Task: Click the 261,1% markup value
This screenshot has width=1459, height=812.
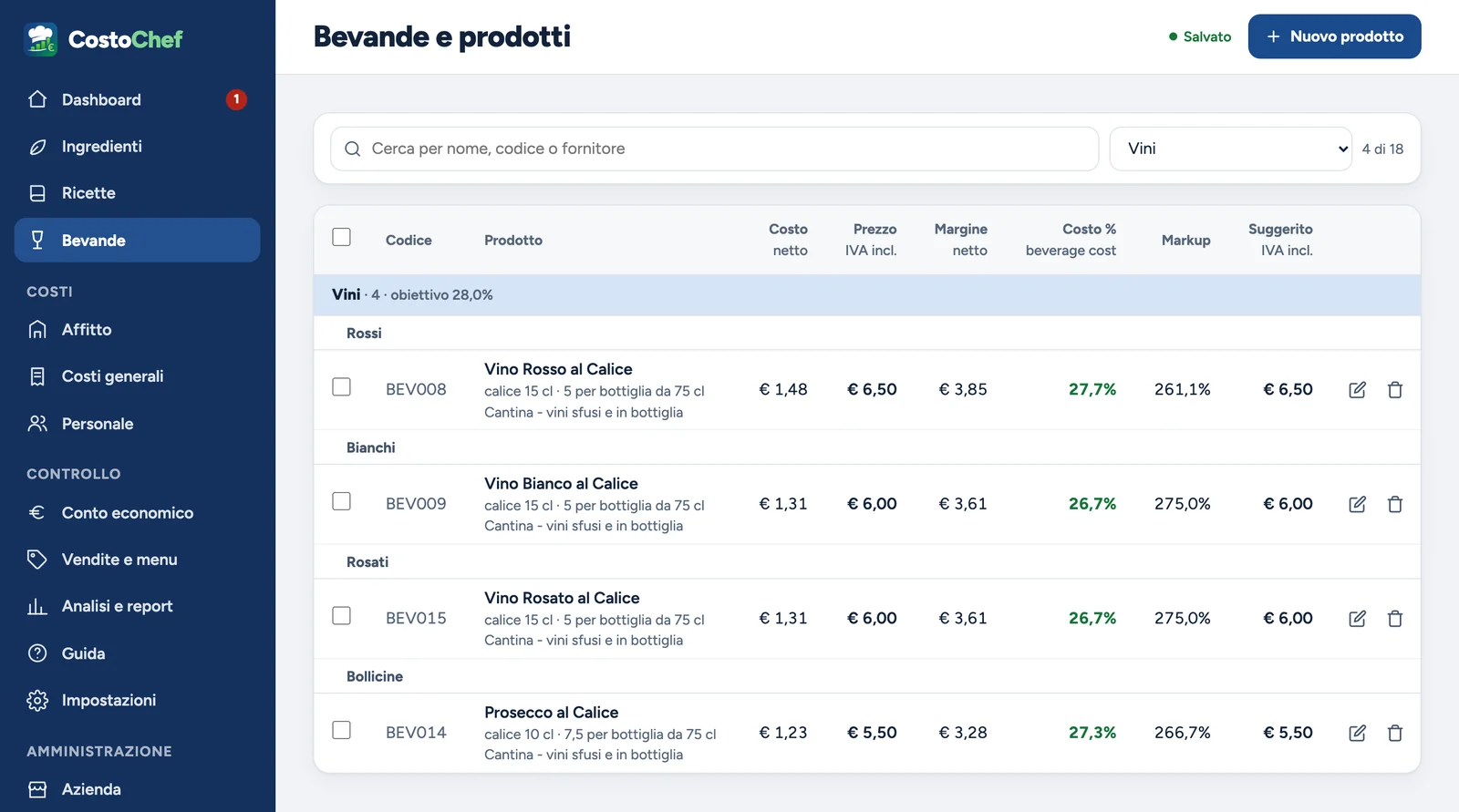Action: (x=1182, y=389)
